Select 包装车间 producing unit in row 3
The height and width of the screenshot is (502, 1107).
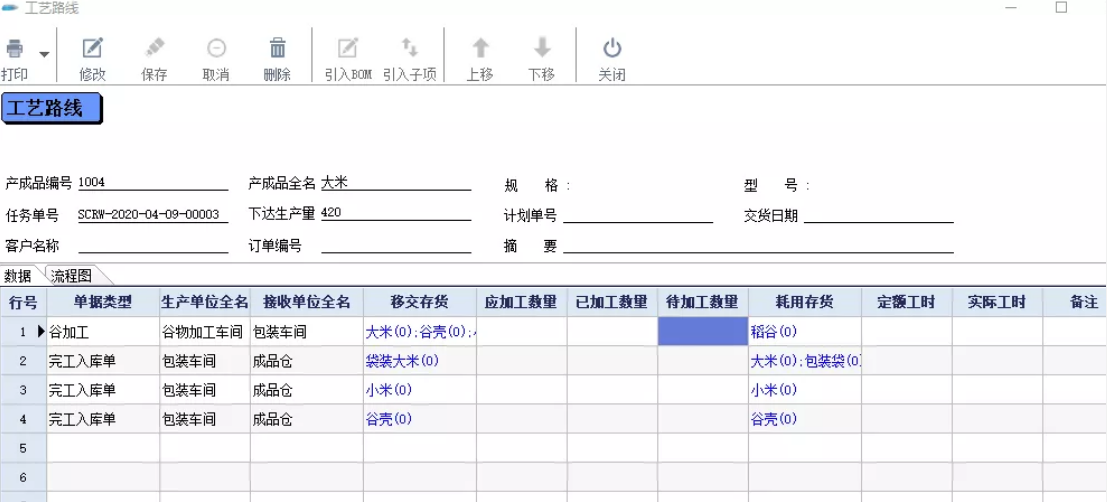pyautogui.click(x=205, y=390)
